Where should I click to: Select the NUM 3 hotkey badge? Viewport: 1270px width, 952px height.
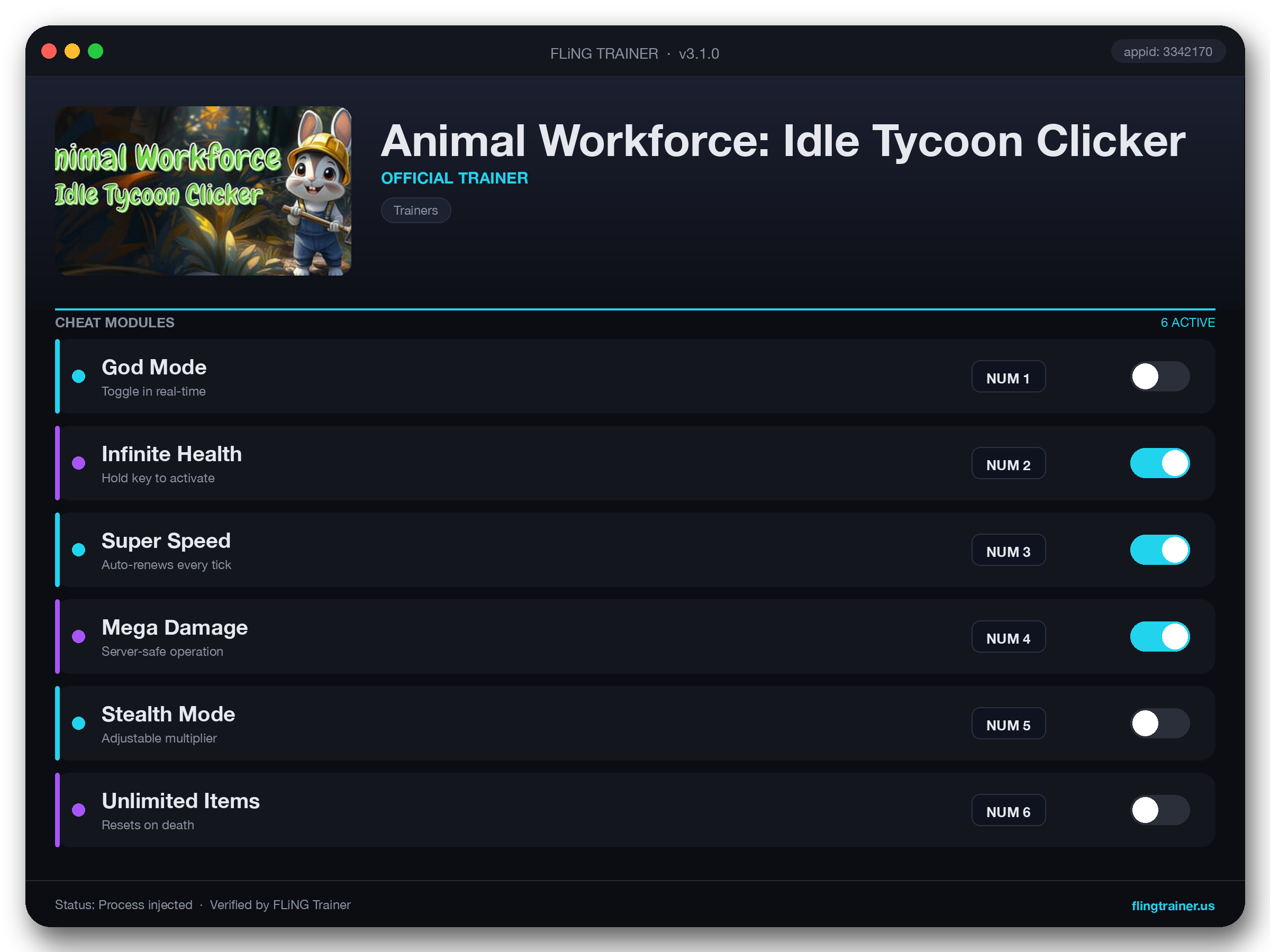(1008, 550)
